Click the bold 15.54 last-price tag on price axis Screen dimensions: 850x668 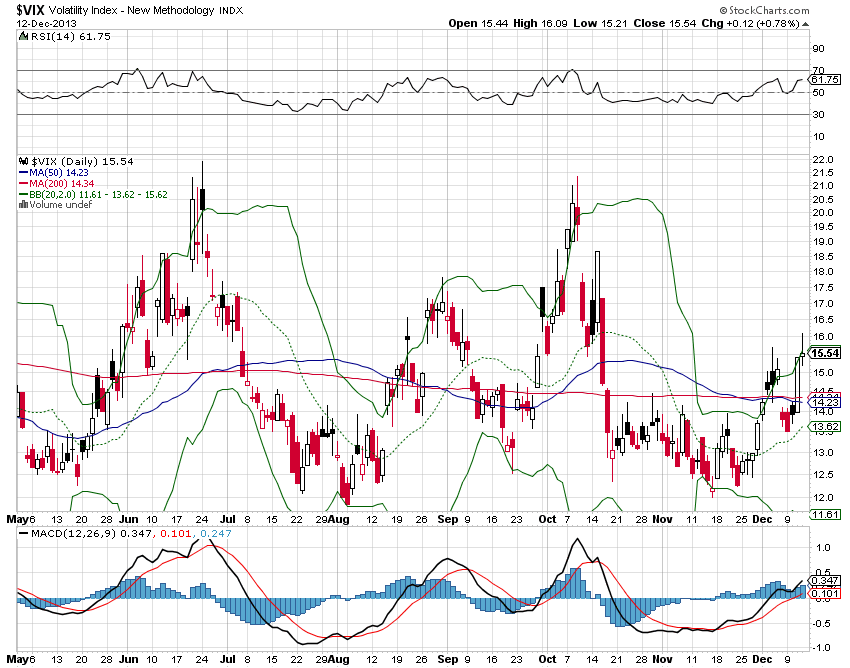point(825,354)
